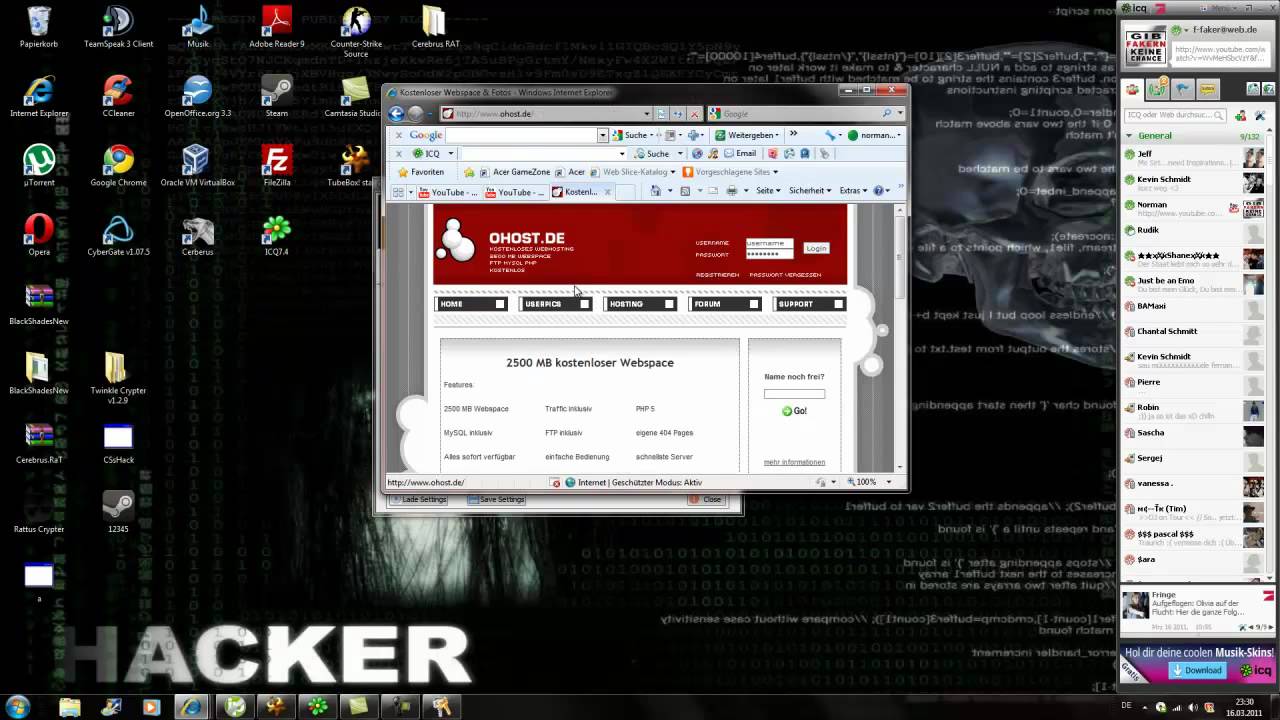Select Counter-Strike Source desktop icon
The height and width of the screenshot is (720, 1280).
(356, 32)
